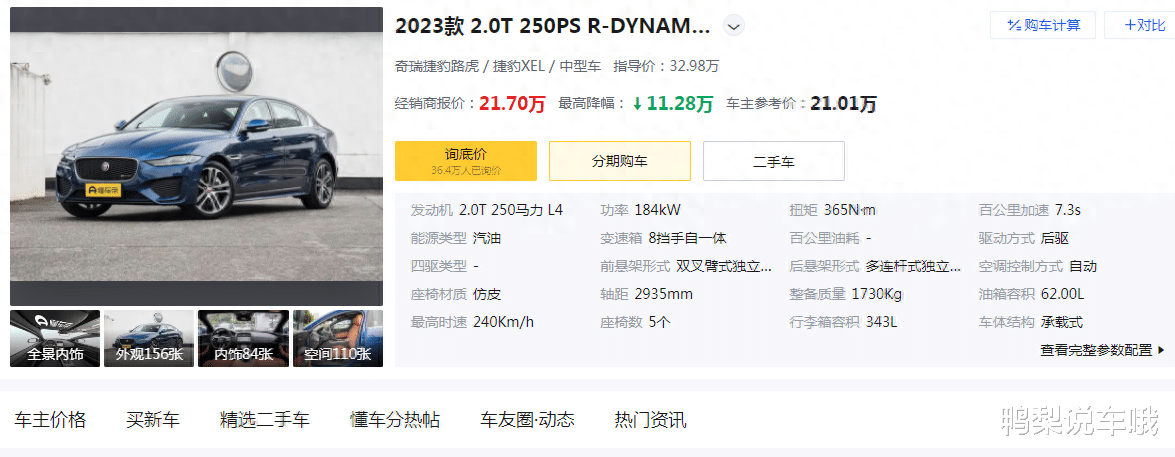This screenshot has width=1175, height=457.
Task: Click the 二手车 used car button
Action: pyautogui.click(x=773, y=161)
